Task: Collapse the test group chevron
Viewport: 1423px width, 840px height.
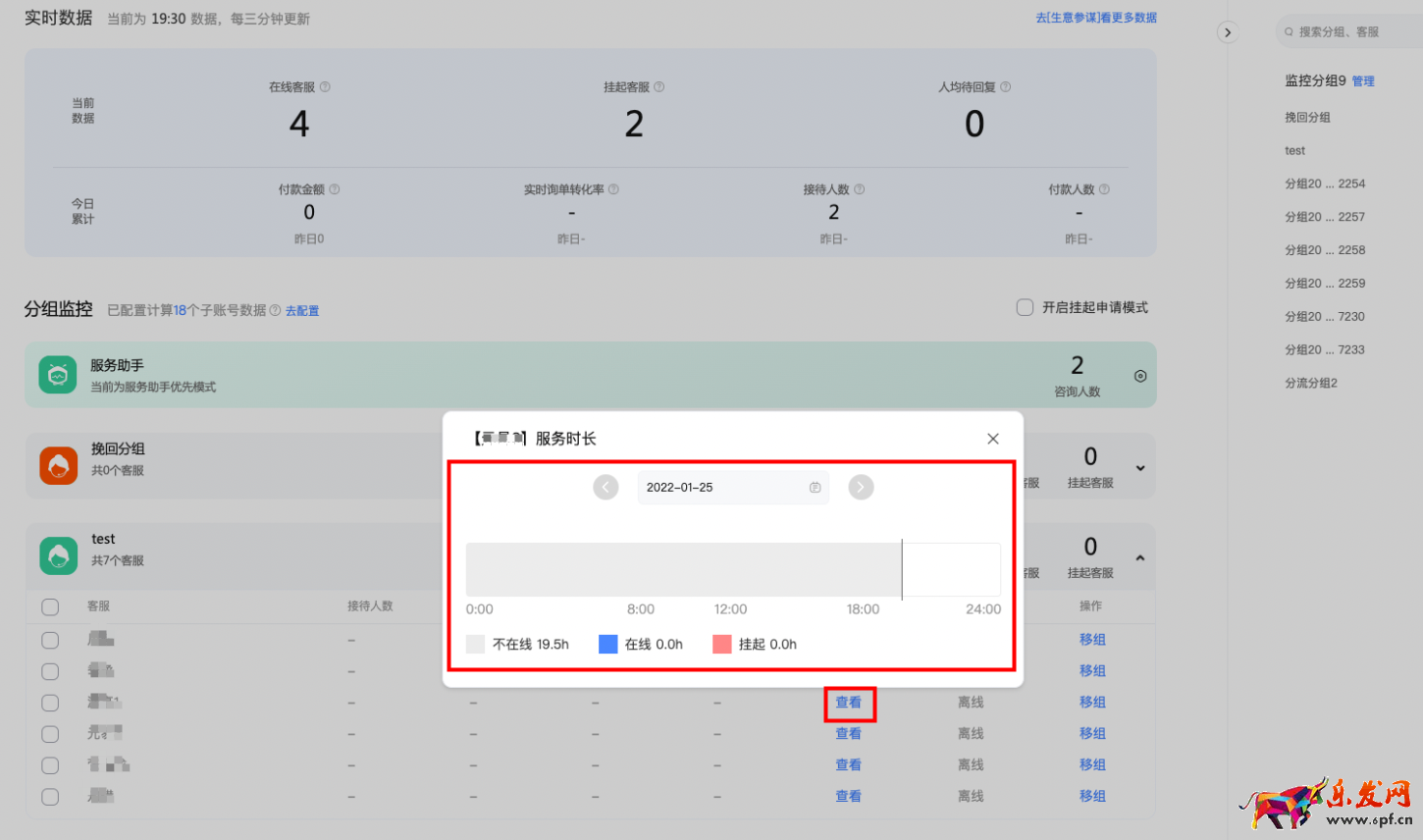Action: [x=1139, y=557]
